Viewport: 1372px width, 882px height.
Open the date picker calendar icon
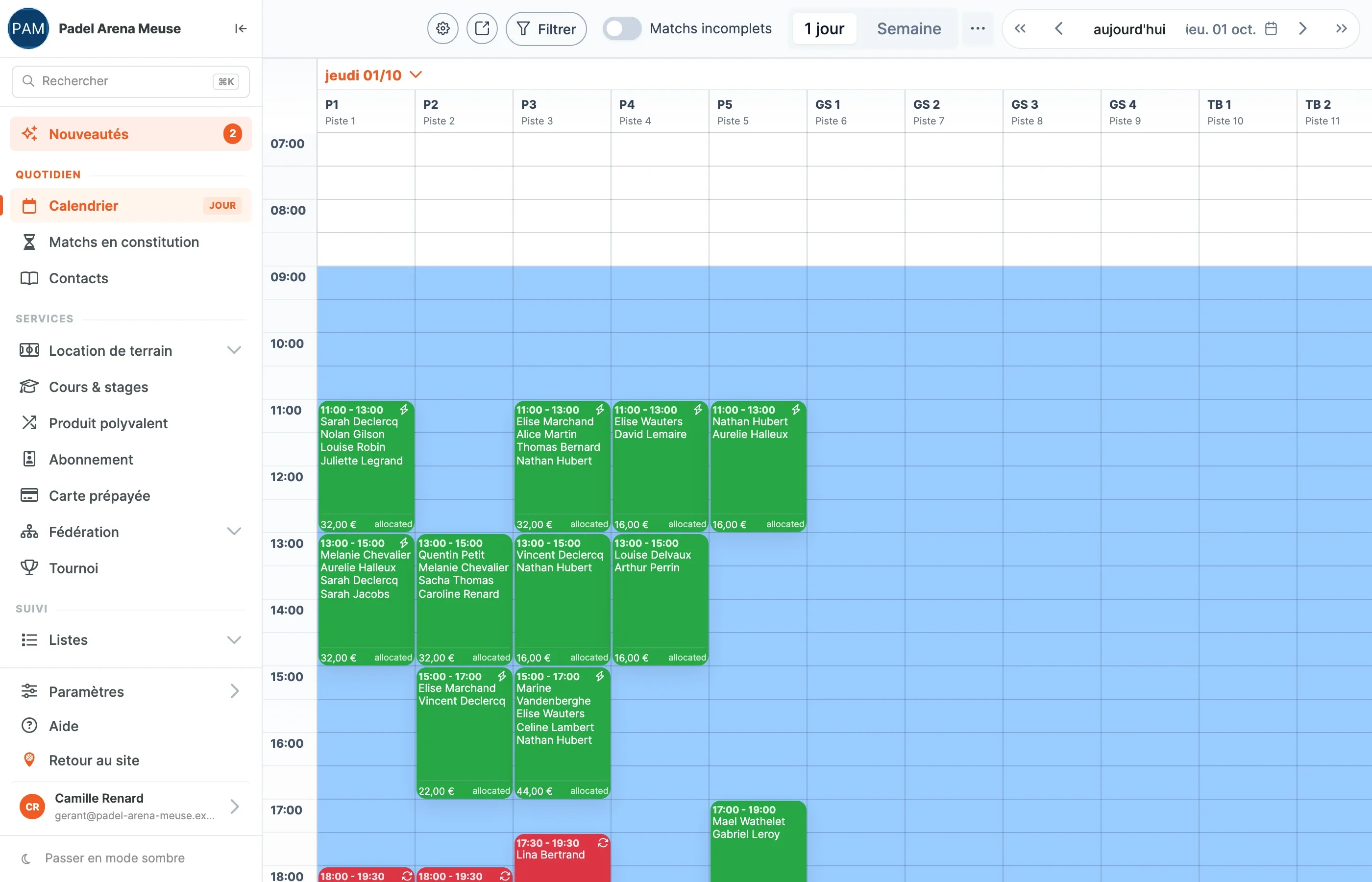1271,28
